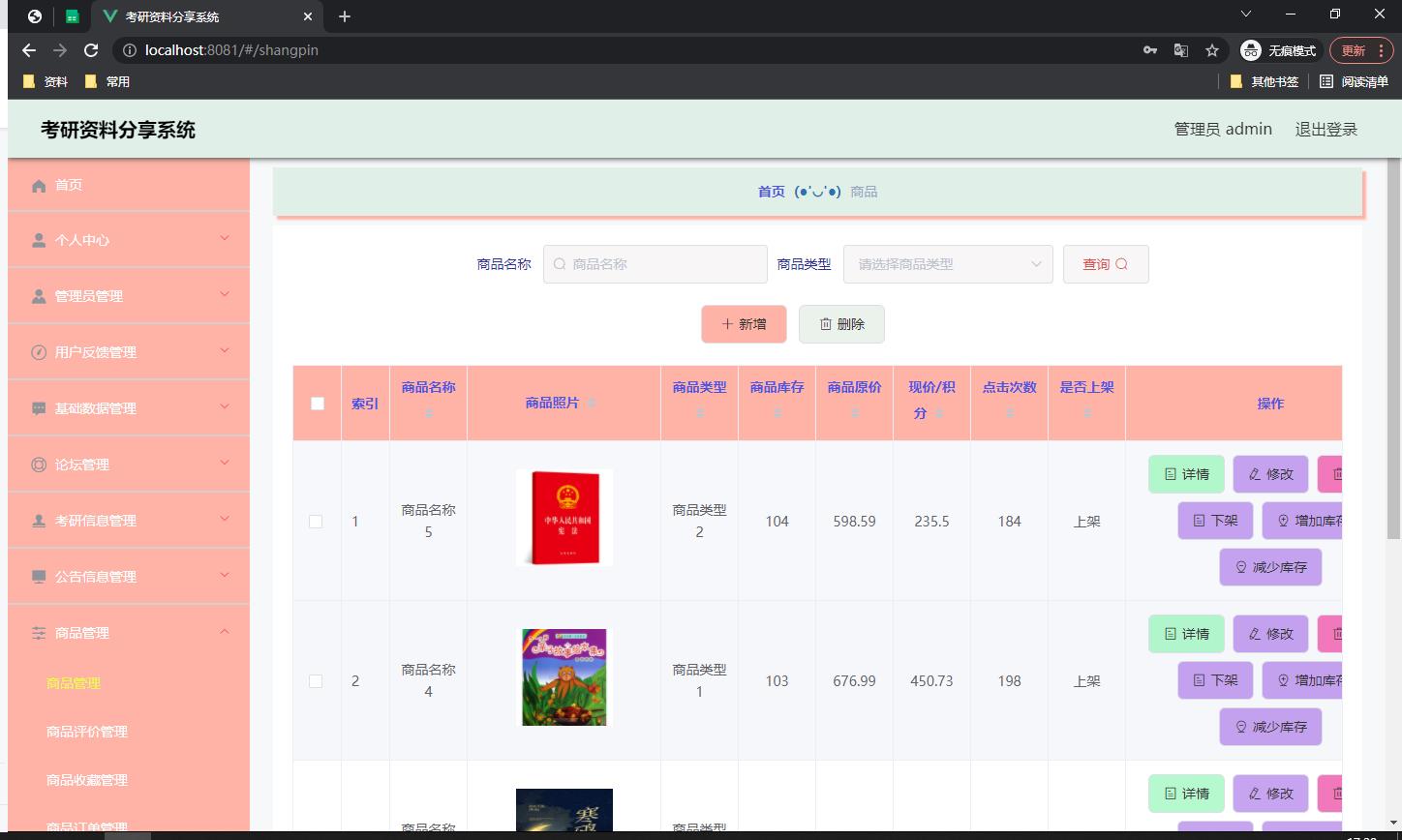This screenshot has width=1402, height=840.
Task: Click the purple children's book thumbnail
Action: click(564, 677)
